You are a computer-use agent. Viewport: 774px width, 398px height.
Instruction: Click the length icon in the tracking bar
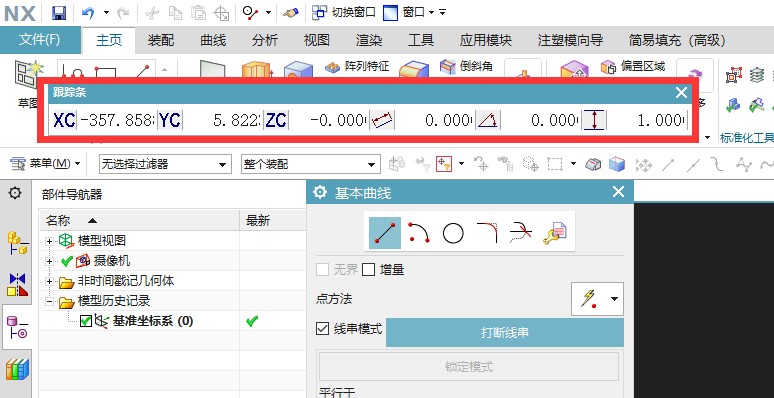(382, 120)
